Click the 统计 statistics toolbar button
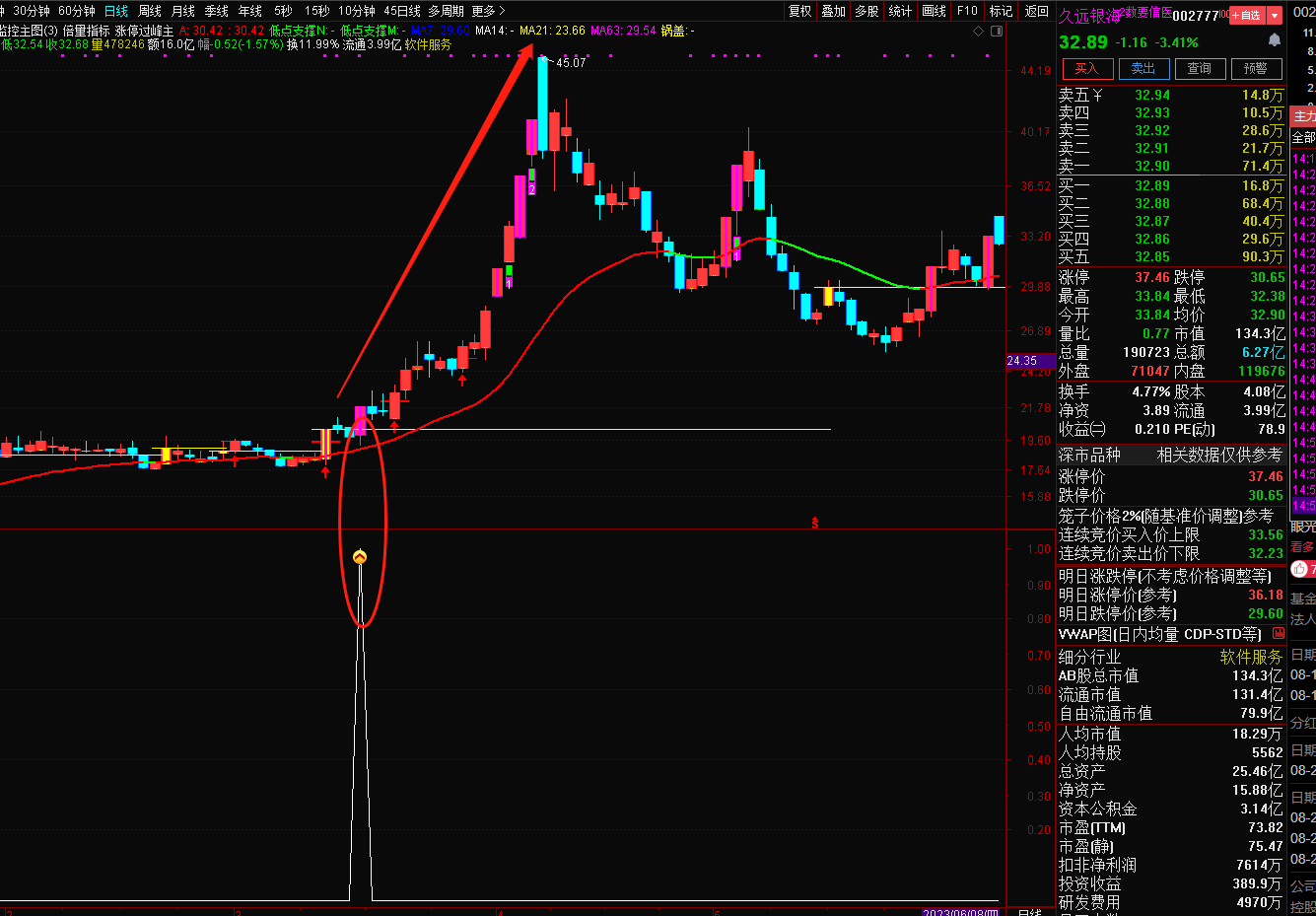Image resolution: width=1316 pixels, height=916 pixels. coord(900,11)
